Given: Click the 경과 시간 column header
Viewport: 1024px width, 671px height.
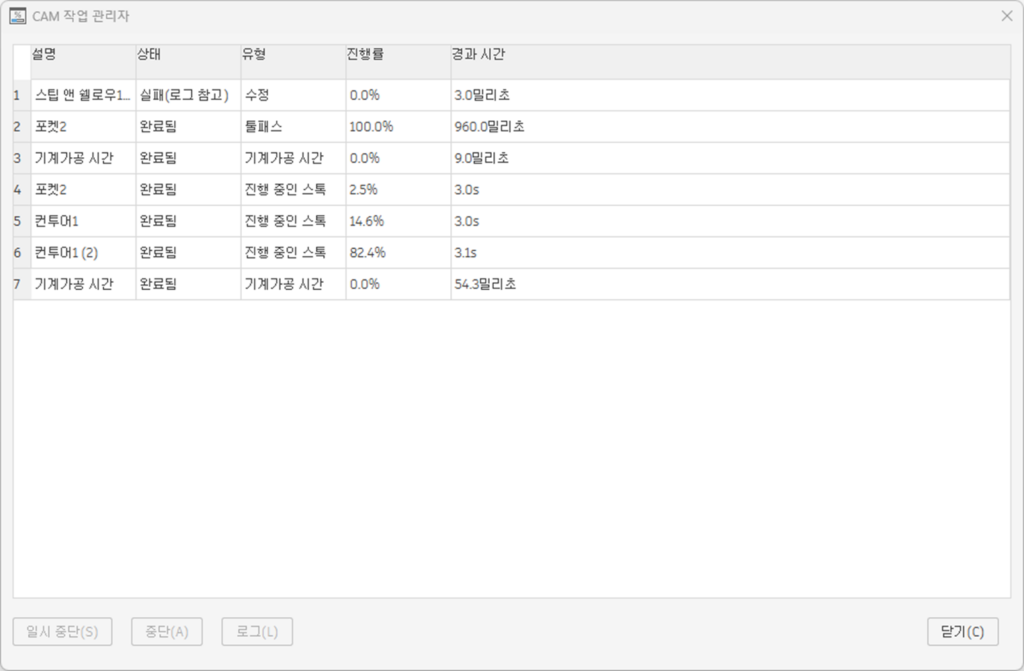Looking at the screenshot, I should tap(730, 62).
